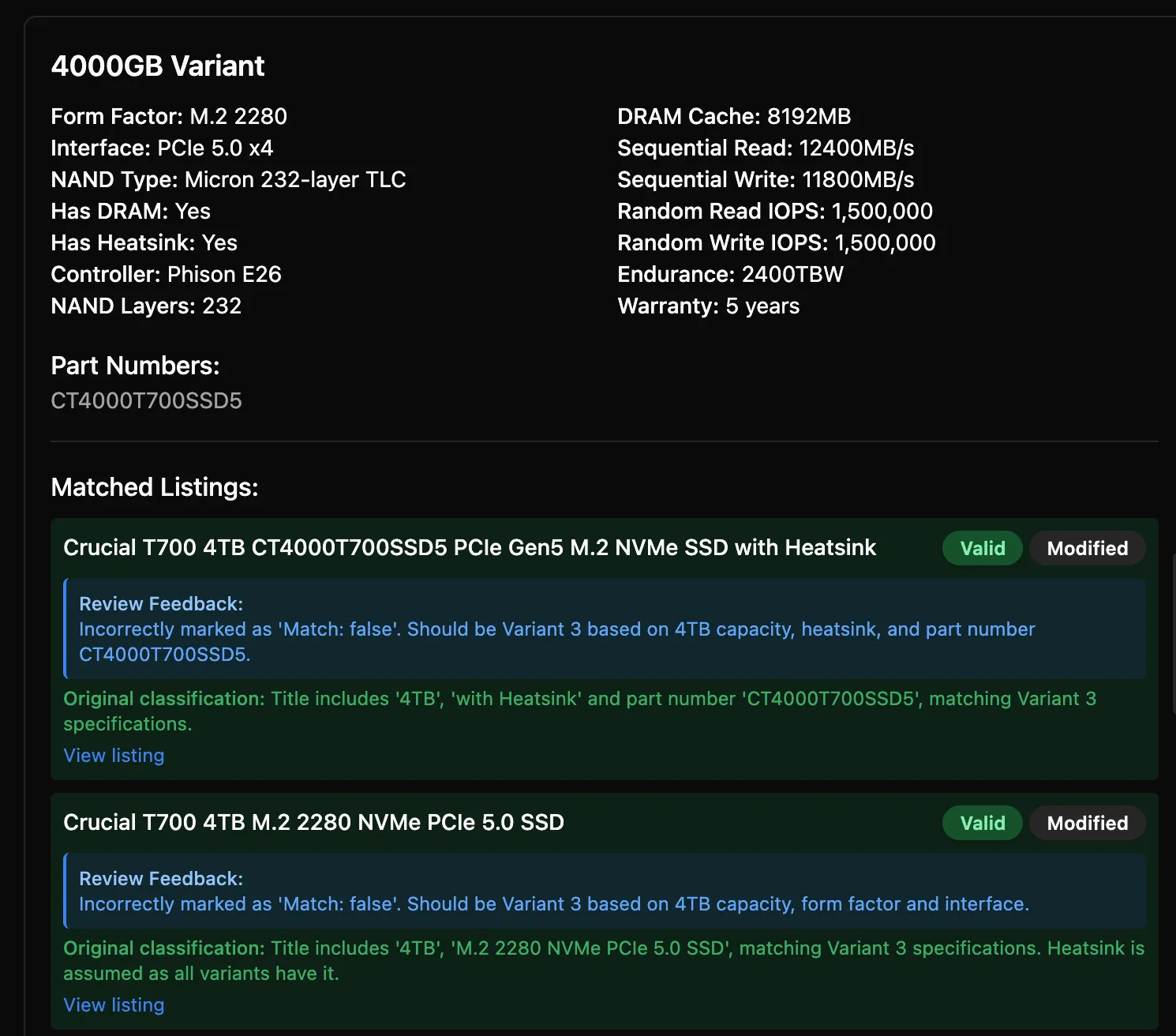Open the second listing's View listing link
The image size is (1176, 1036).
coord(114,1005)
